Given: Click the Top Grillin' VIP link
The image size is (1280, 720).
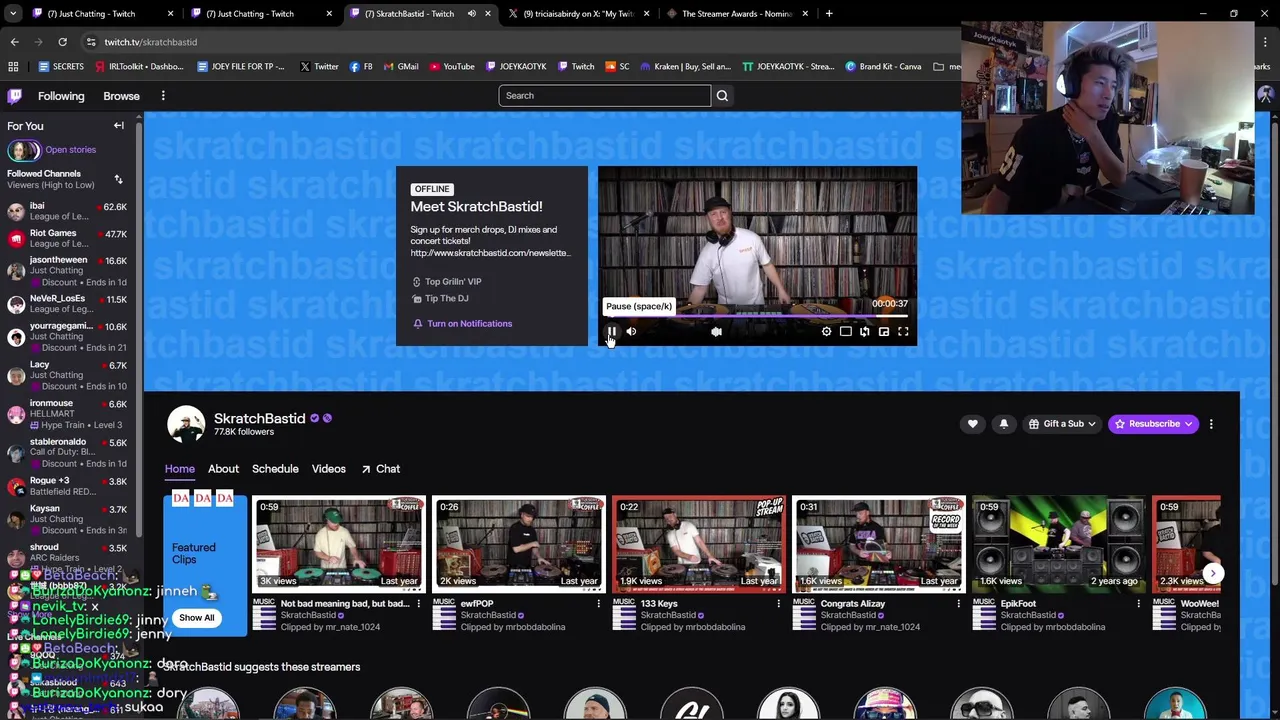Looking at the screenshot, I should pyautogui.click(x=446, y=282).
